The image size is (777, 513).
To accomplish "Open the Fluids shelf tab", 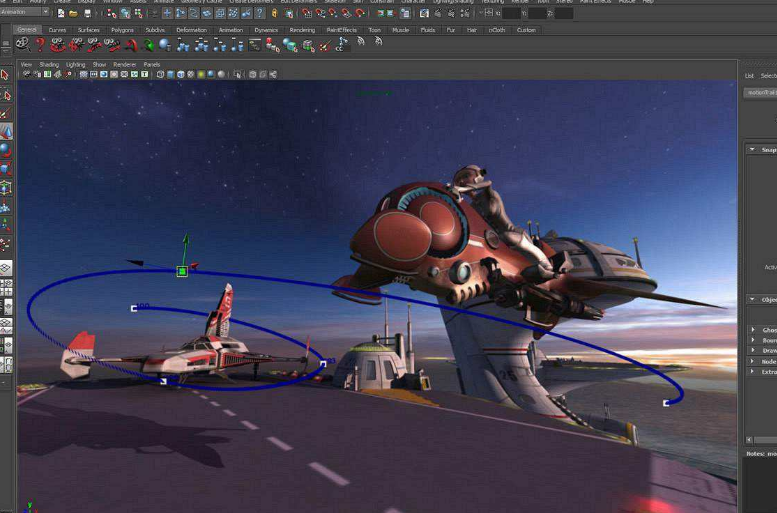I will [x=428, y=30].
